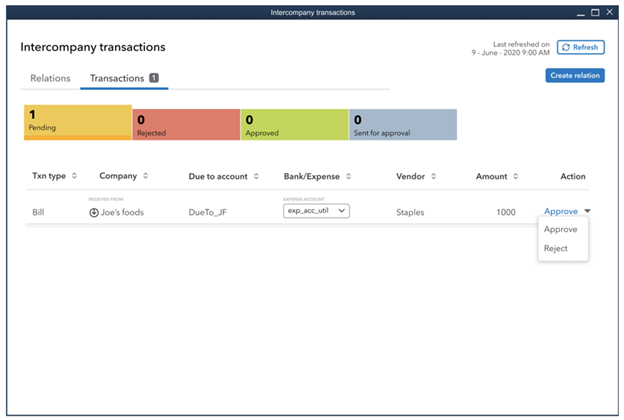Toggle the arrow next to Approve action
624x420 pixels.
pyautogui.click(x=586, y=211)
